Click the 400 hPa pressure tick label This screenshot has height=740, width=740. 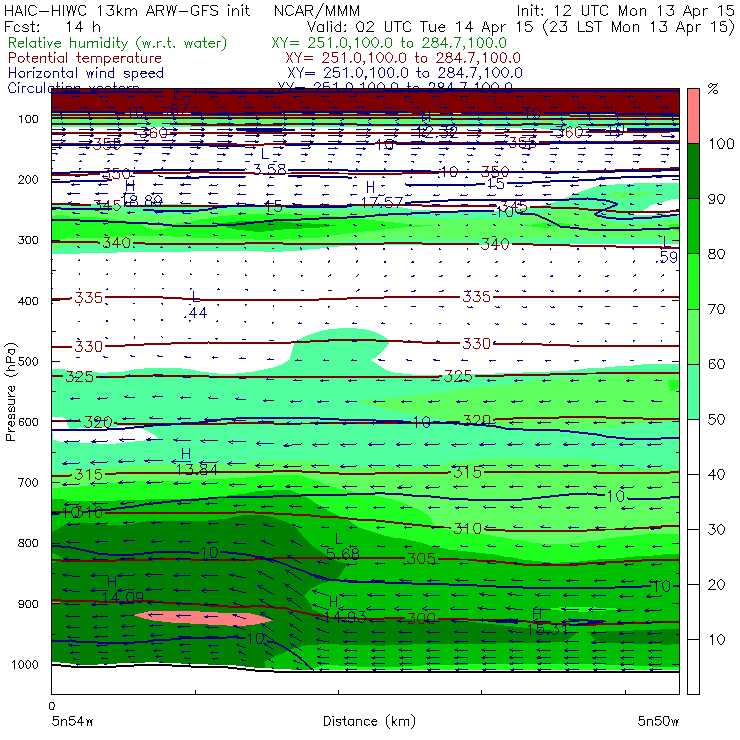click(x=28, y=301)
